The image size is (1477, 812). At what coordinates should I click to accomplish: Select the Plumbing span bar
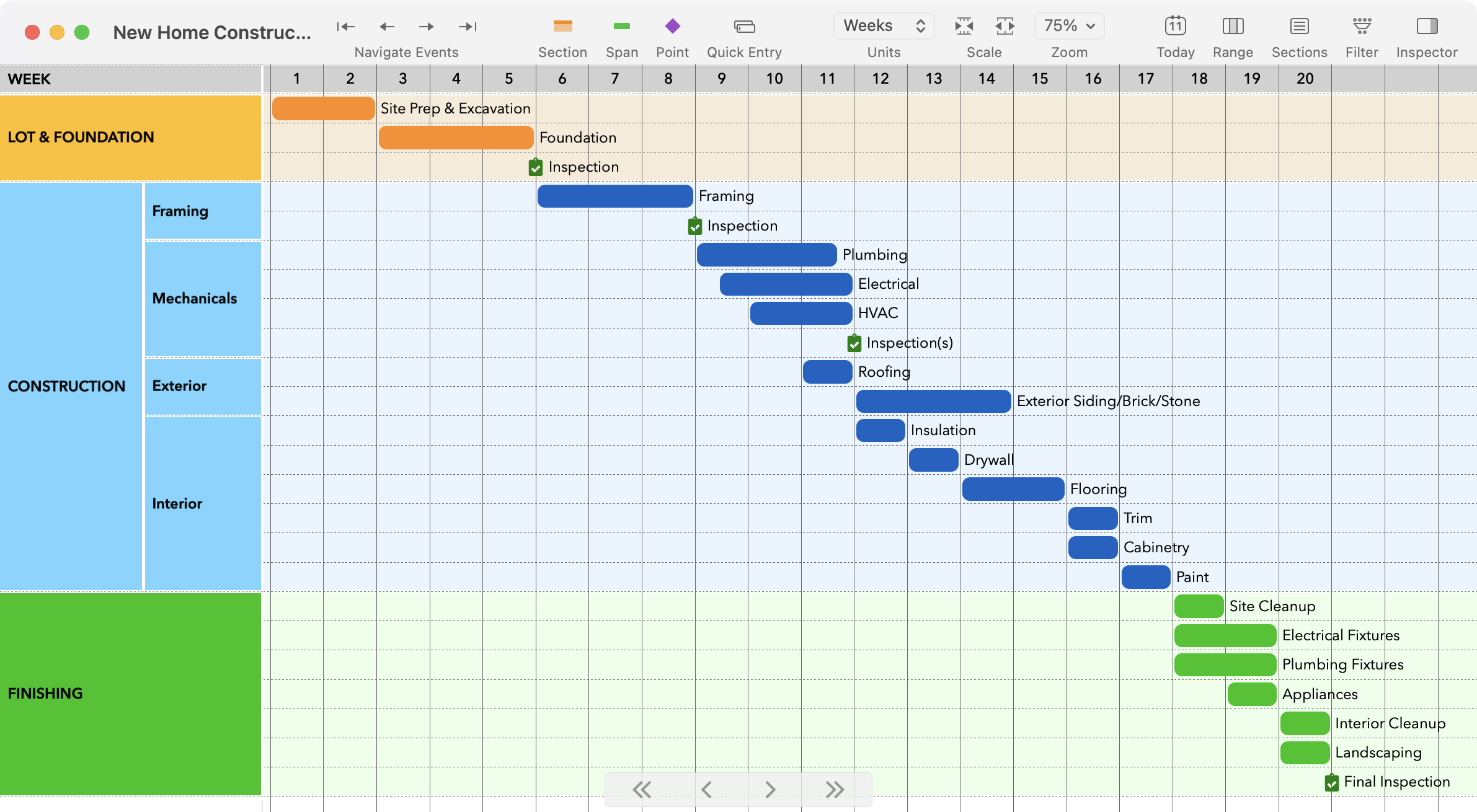[x=766, y=255]
